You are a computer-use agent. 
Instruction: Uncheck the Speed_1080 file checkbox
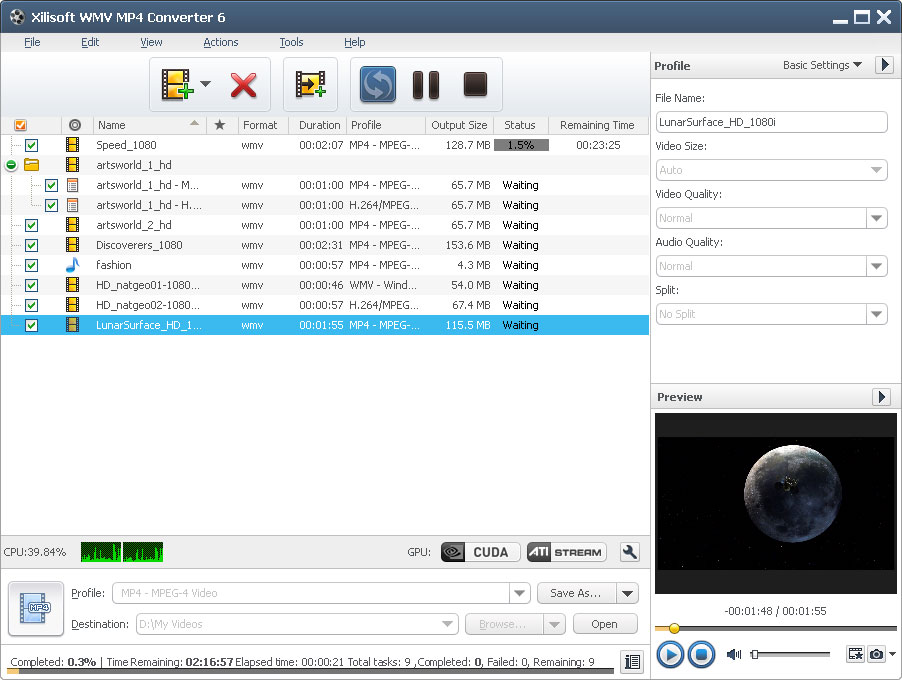[32, 145]
